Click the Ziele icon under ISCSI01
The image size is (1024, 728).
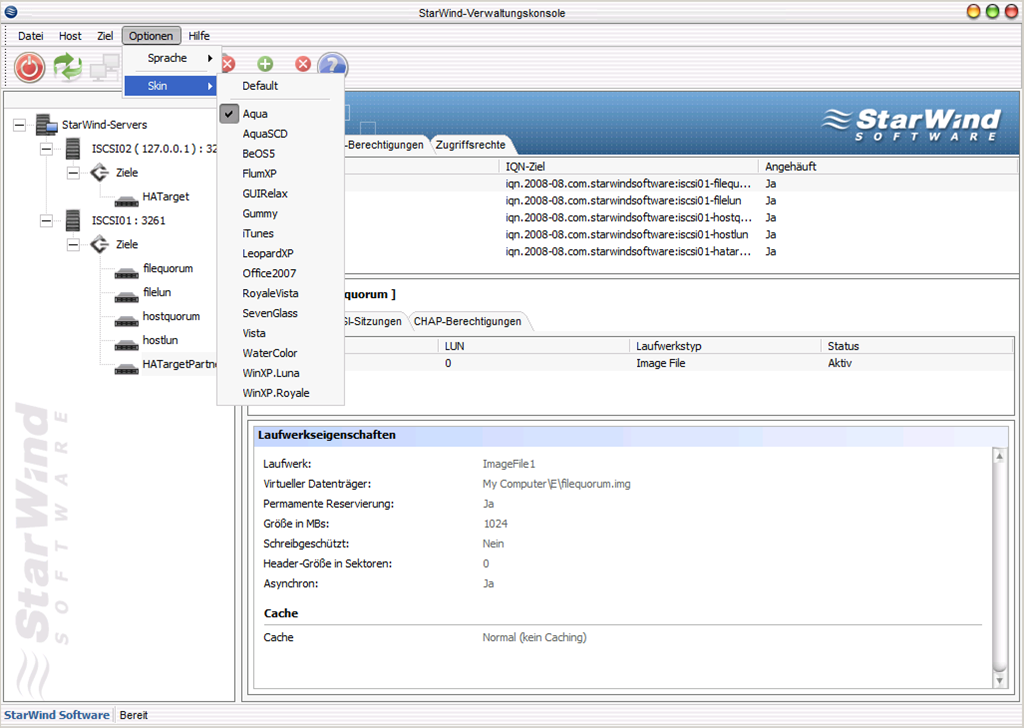click(x=99, y=244)
